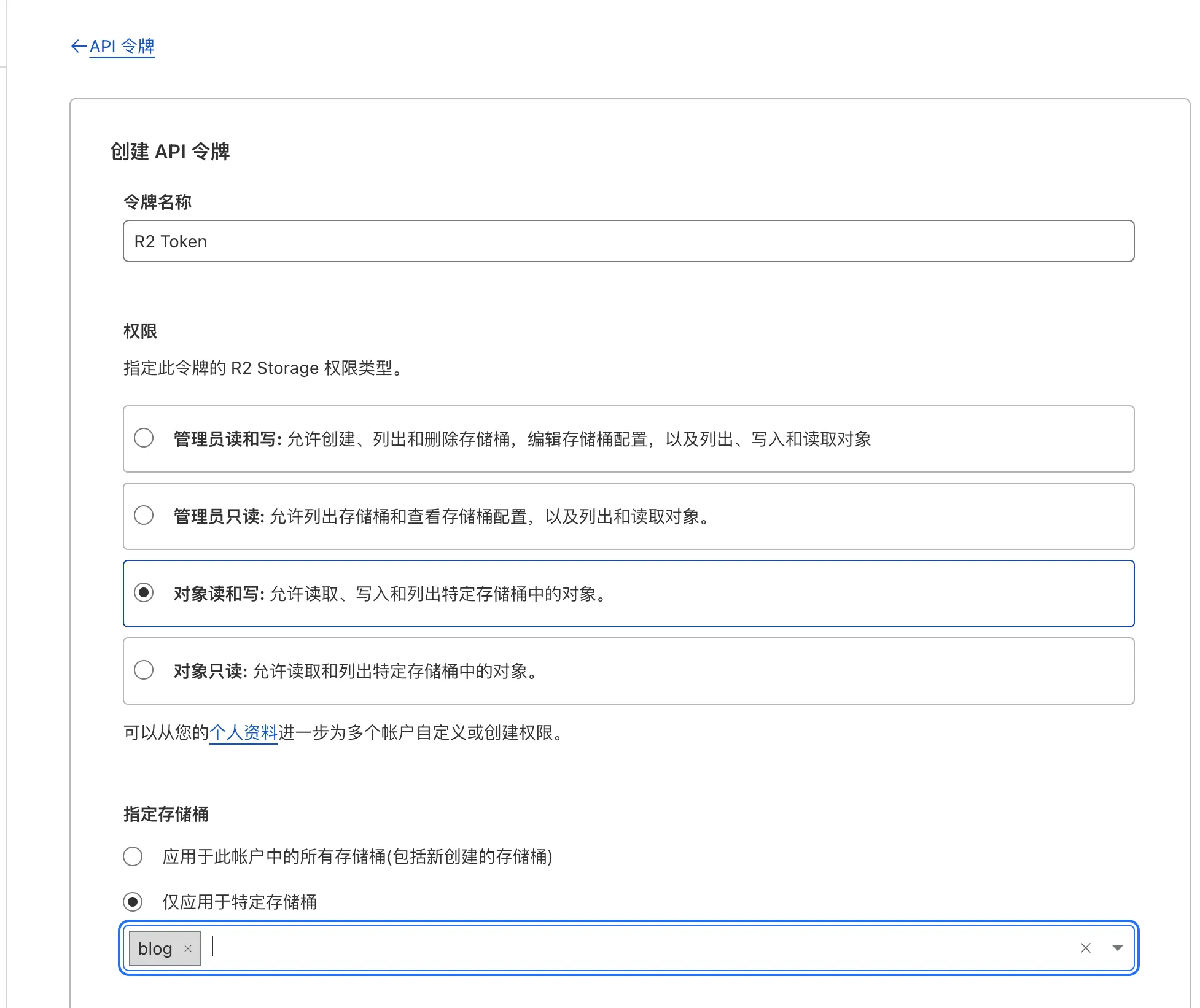Click the 应用于此帐户中的所有存储桶 label text
The image size is (1200, 1008).
tap(357, 856)
